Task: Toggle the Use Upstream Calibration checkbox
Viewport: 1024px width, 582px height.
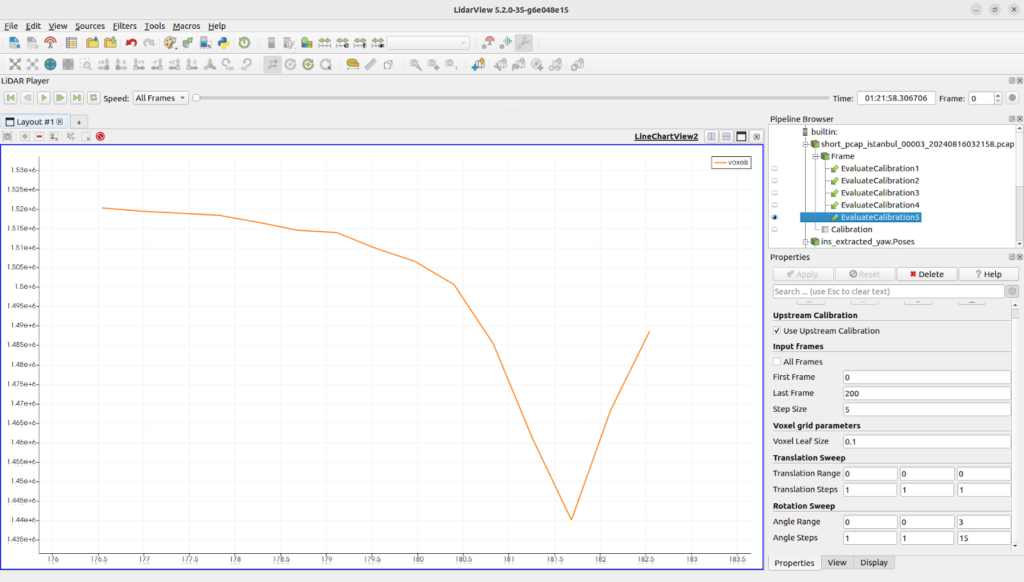Action: pyautogui.click(x=778, y=330)
